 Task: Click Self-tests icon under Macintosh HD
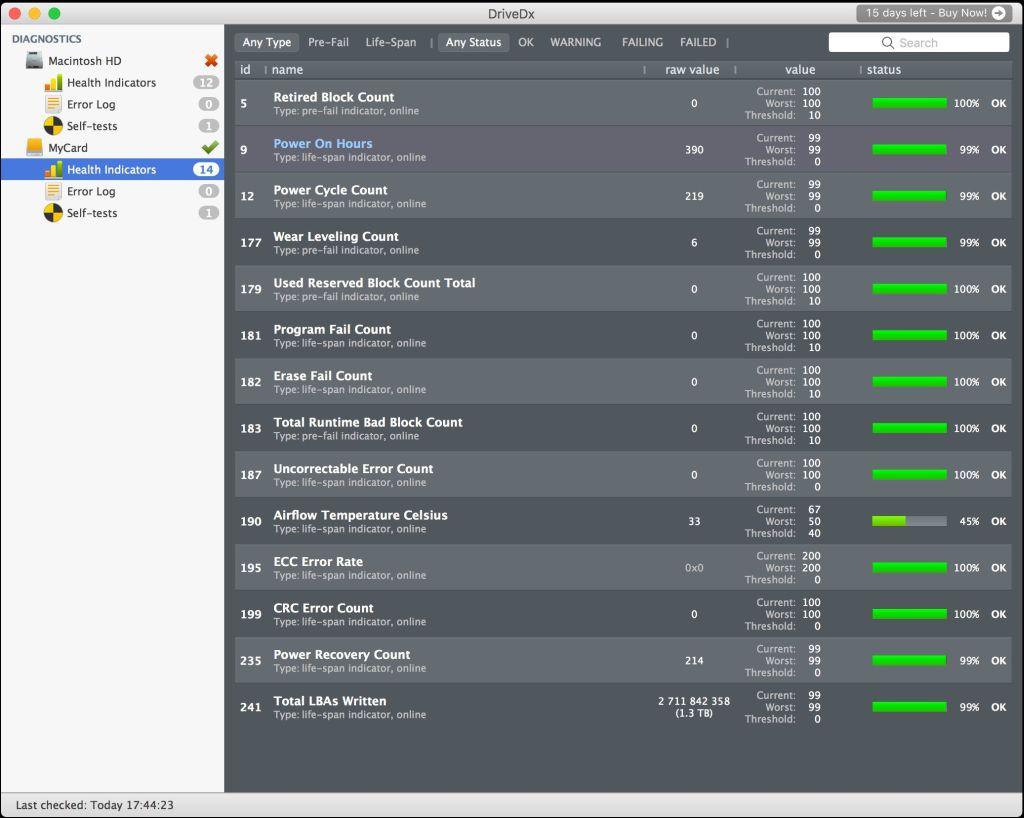[53, 126]
